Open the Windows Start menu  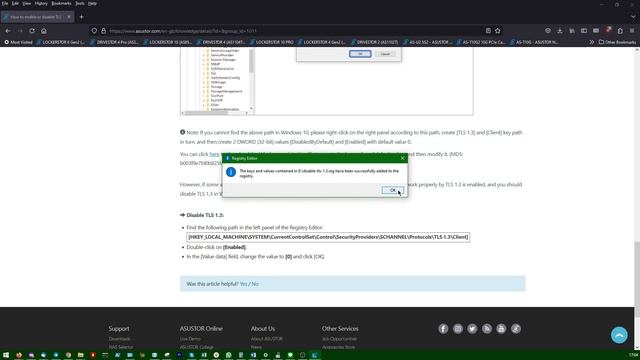point(6,355)
